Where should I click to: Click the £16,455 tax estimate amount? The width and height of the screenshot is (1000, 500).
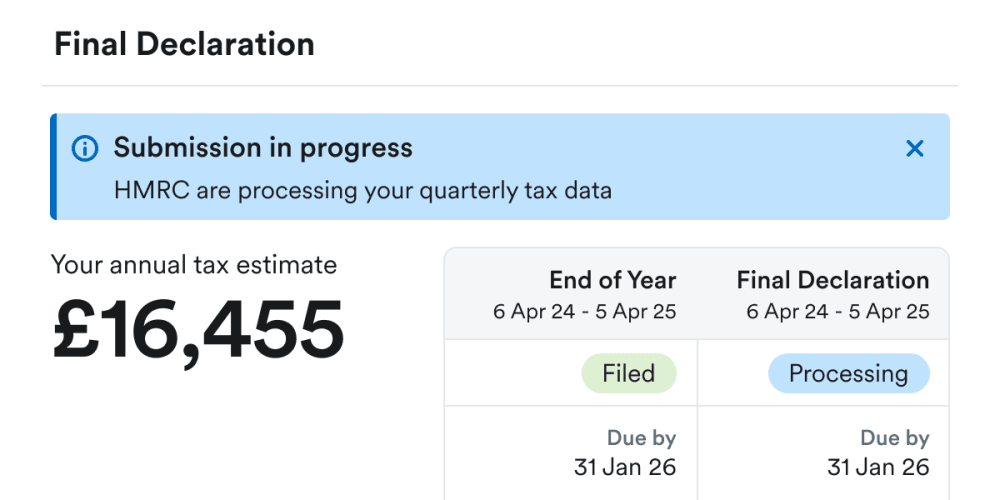[198, 330]
